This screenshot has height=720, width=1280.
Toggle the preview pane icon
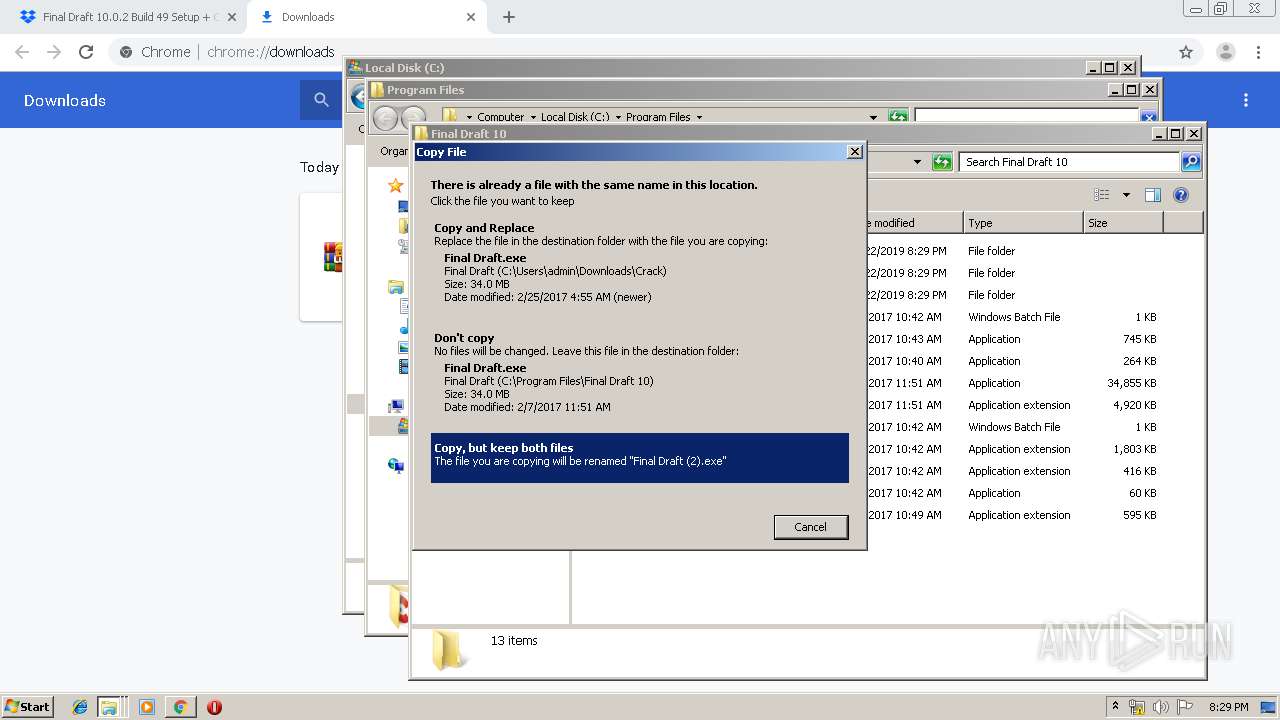pos(1153,195)
